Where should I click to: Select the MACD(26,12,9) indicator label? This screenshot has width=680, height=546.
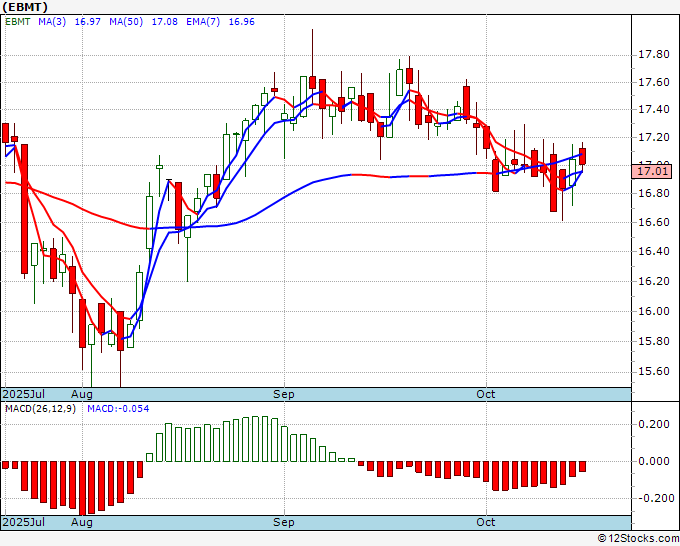click(x=40, y=409)
